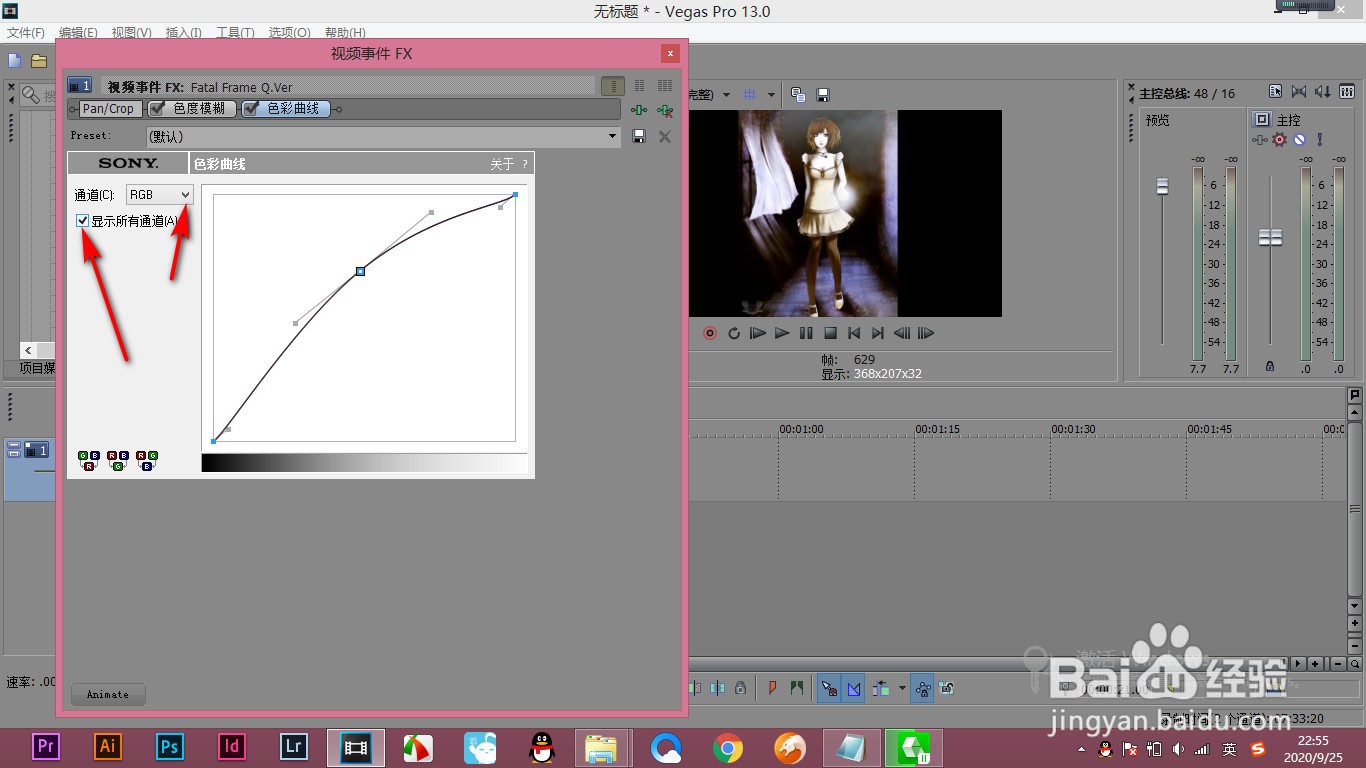
Task: Click the single-column FX view icon
Action: pyautogui.click(x=613, y=87)
